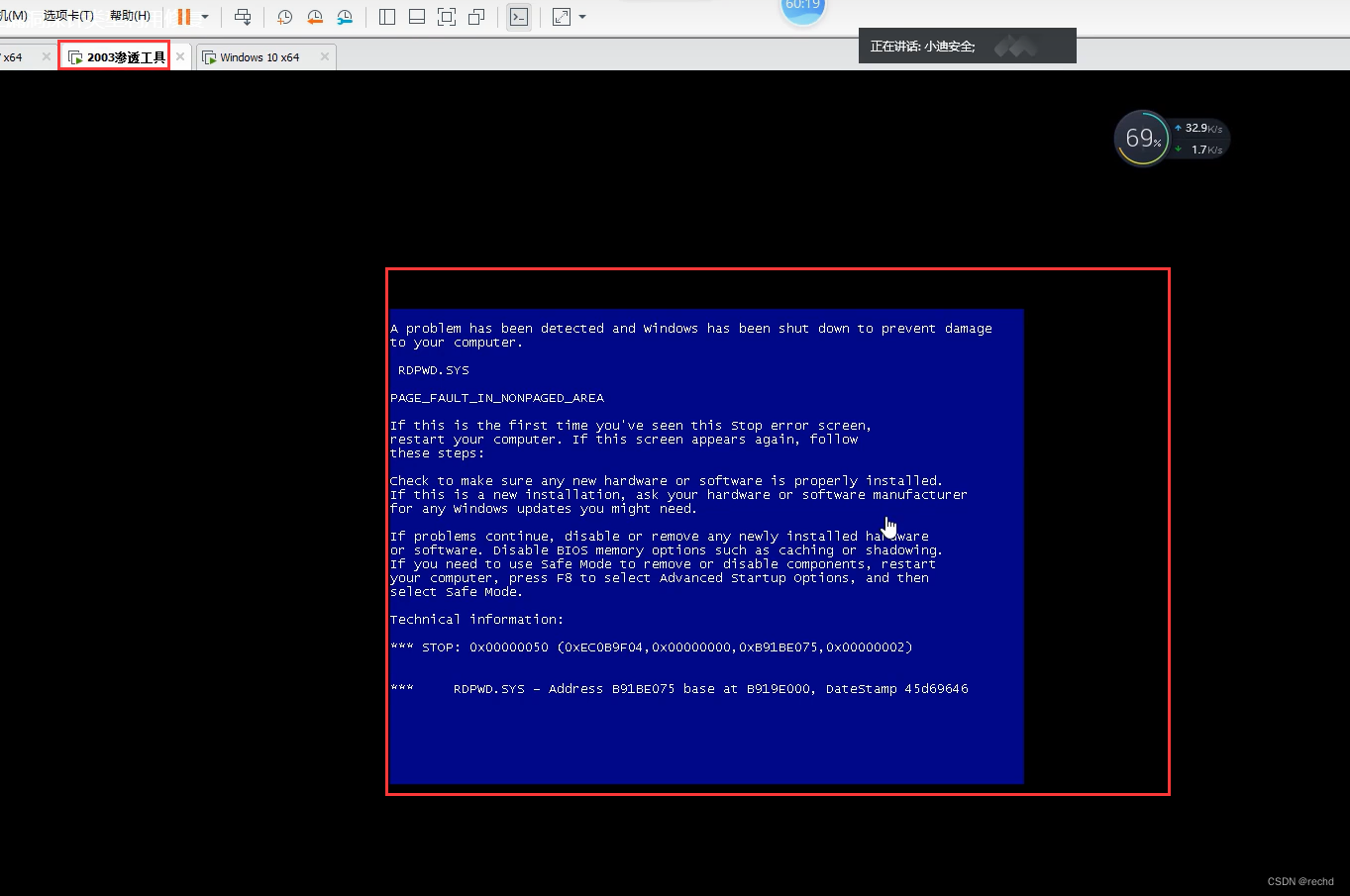Image resolution: width=1350 pixels, height=896 pixels.
Task: Close the Windows 10 x64 tab
Action: (x=324, y=57)
